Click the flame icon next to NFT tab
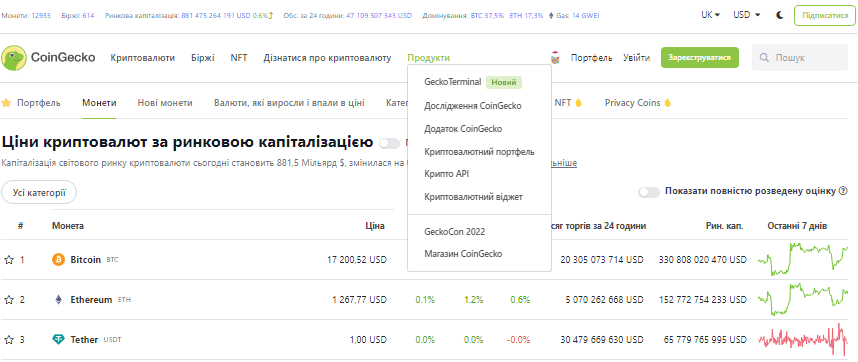This screenshot has height=362, width=858. pos(578,103)
